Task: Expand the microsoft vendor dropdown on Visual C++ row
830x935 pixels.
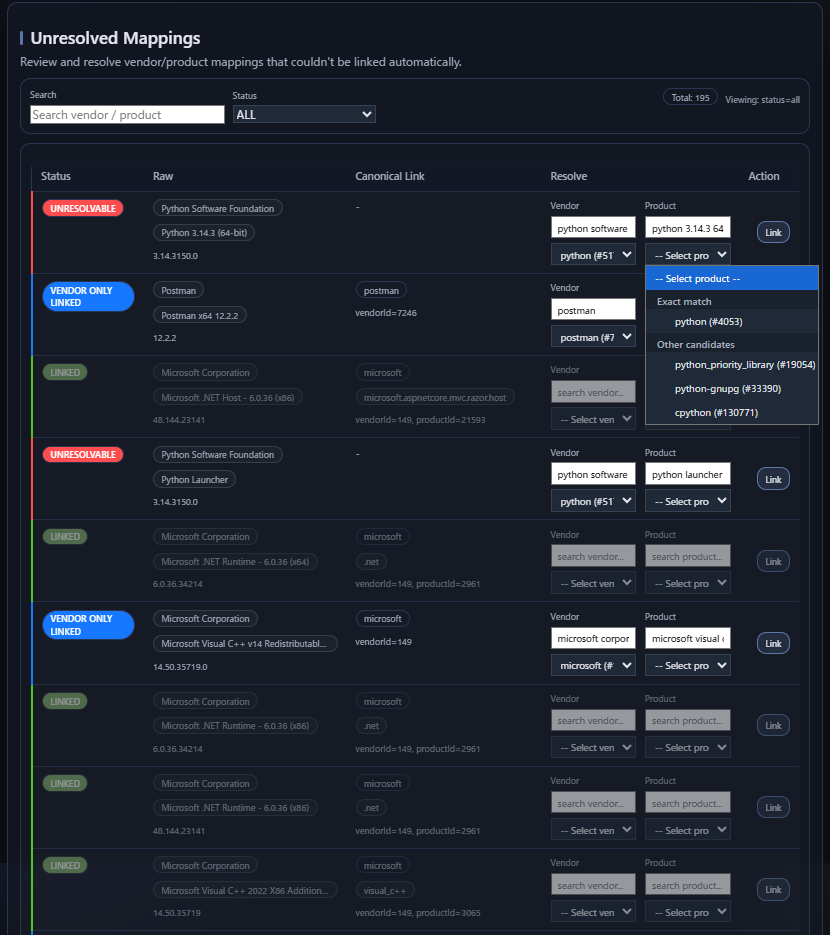Action: 593,665
